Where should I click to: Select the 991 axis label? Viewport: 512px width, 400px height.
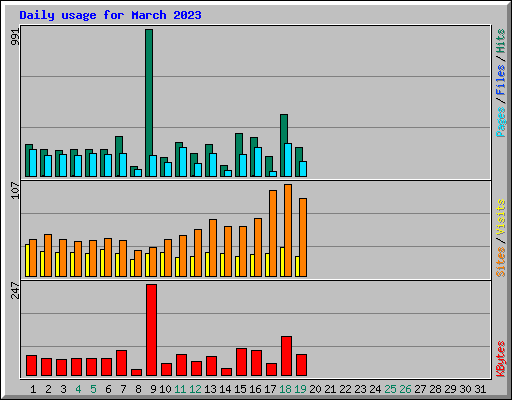(x=16, y=37)
